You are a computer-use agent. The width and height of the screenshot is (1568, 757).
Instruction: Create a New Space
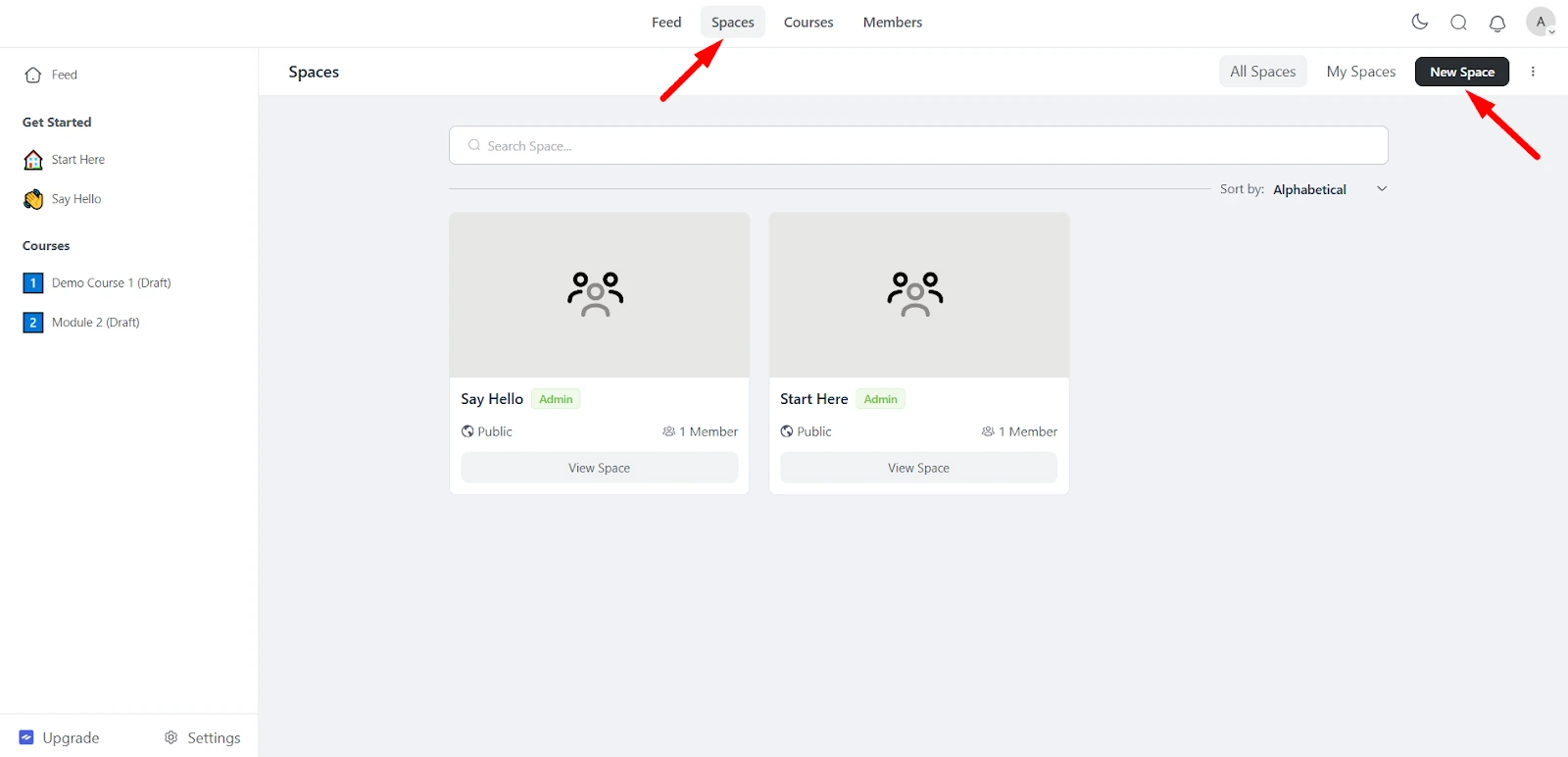tap(1462, 72)
